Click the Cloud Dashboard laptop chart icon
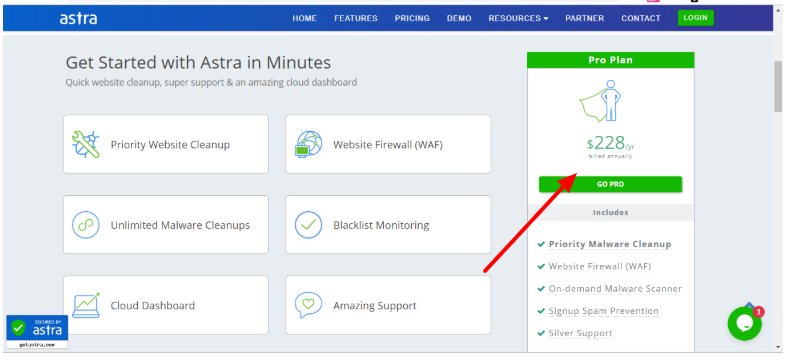The height and width of the screenshot is (362, 793). click(x=86, y=305)
